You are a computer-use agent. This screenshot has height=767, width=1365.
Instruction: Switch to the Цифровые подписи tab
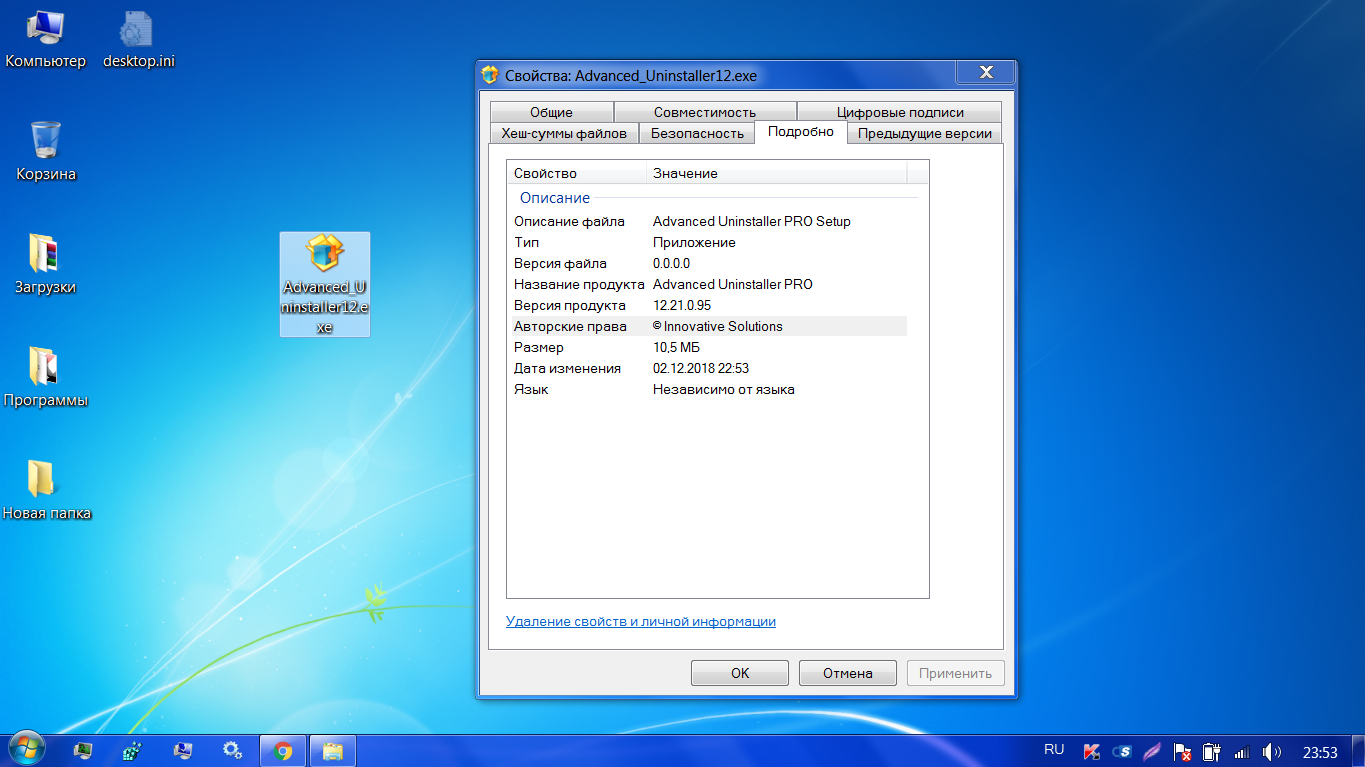[899, 112]
